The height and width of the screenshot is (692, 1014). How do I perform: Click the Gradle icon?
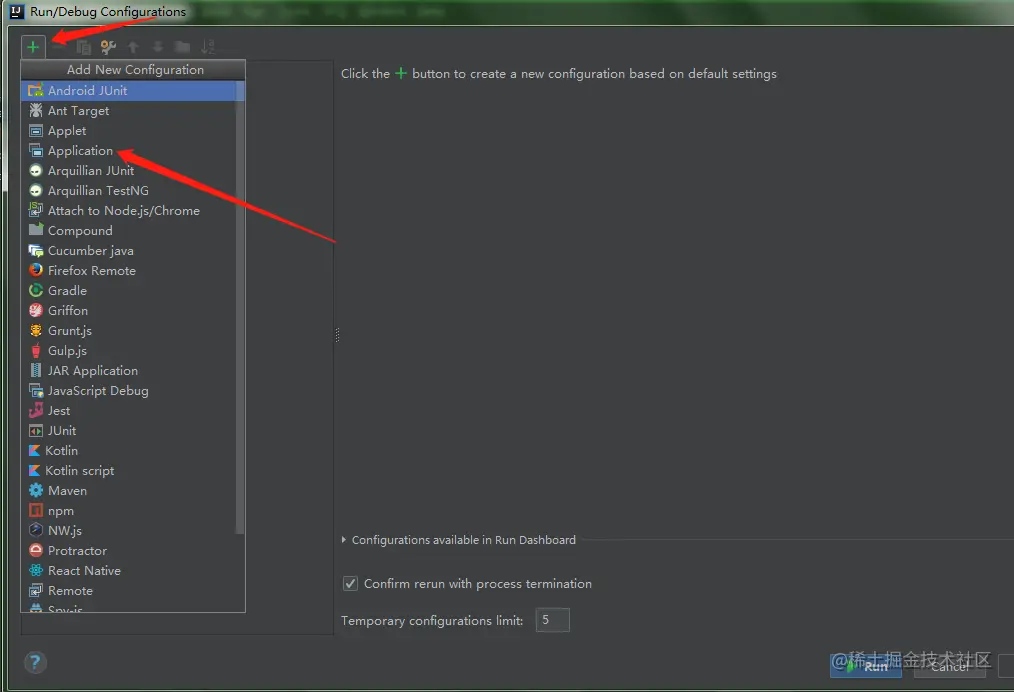(x=36, y=290)
